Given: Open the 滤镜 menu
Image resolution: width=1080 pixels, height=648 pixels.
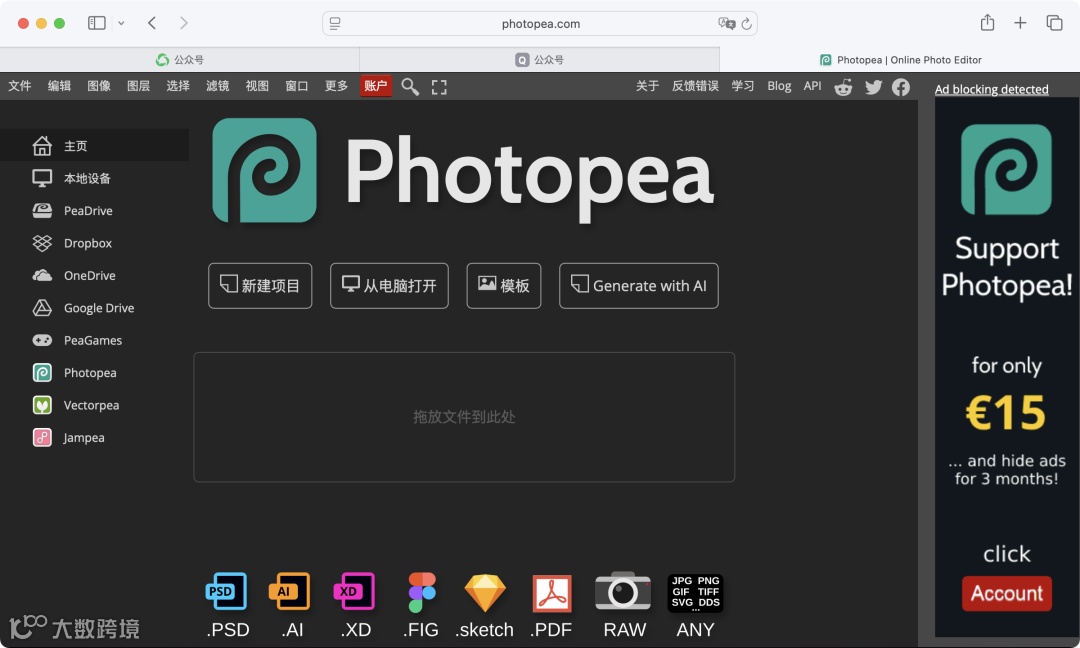Looking at the screenshot, I should (x=218, y=86).
